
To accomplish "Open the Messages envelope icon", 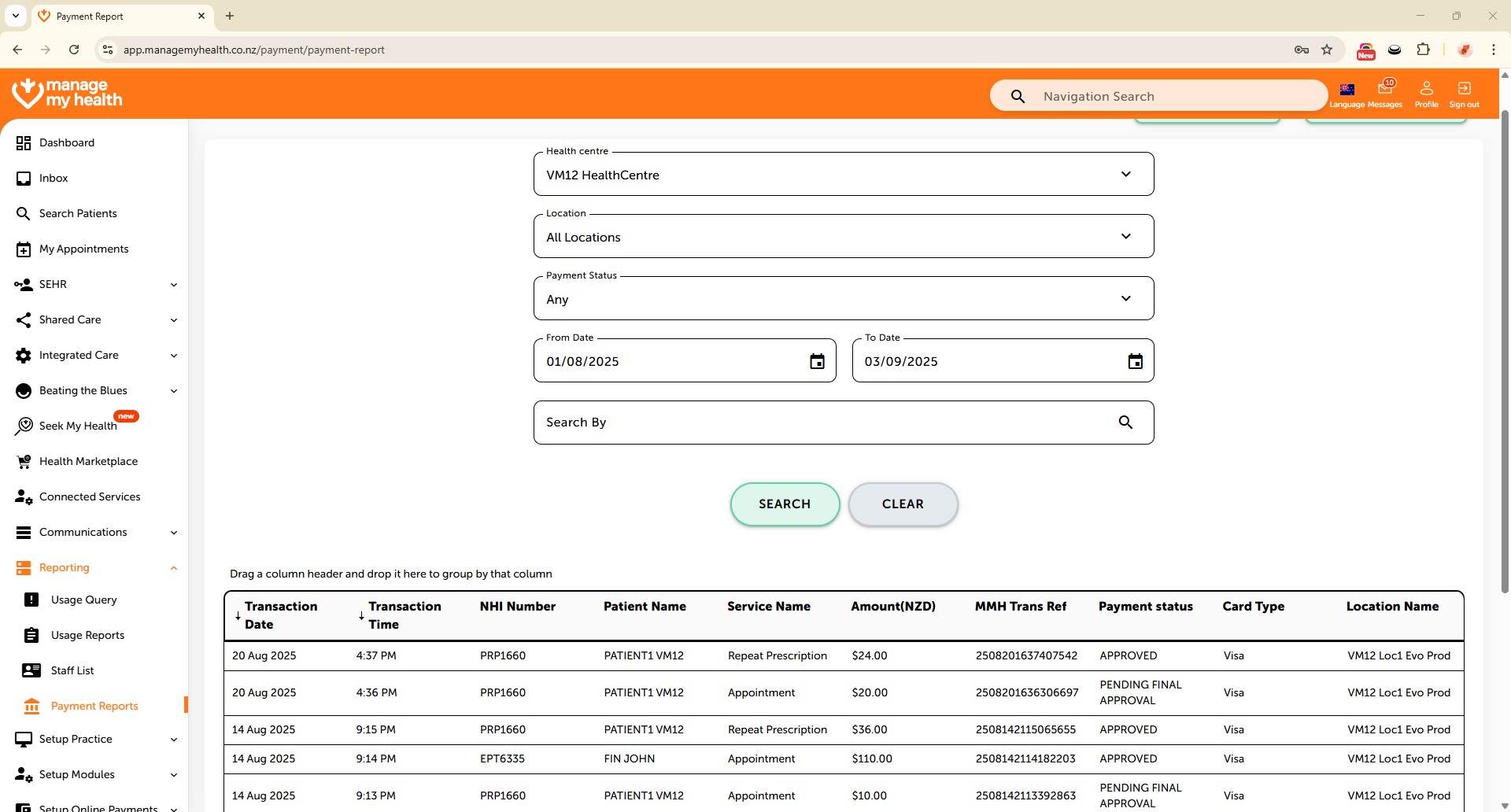I will tap(1385, 89).
